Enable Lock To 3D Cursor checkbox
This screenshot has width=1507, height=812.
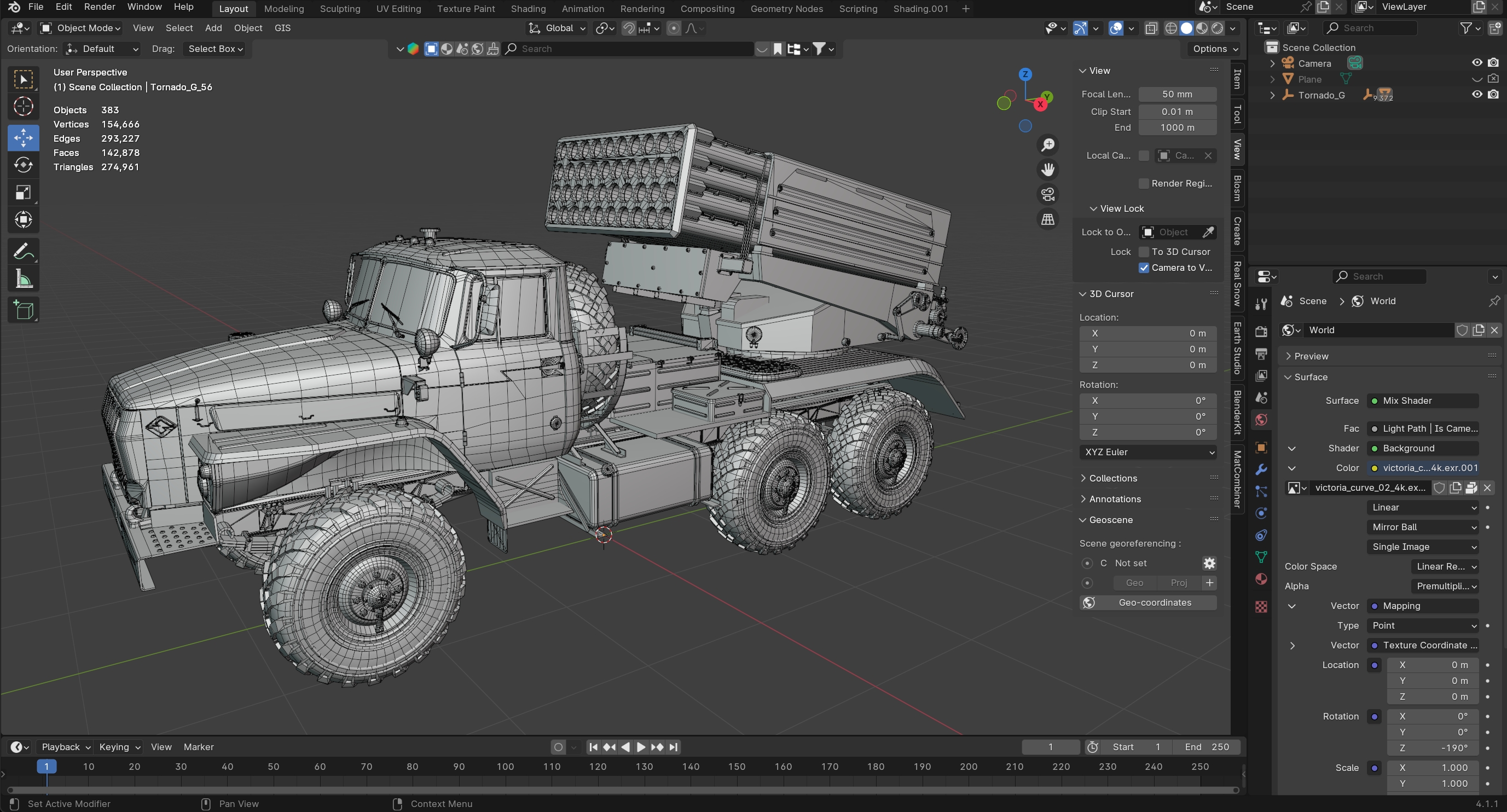[1144, 252]
